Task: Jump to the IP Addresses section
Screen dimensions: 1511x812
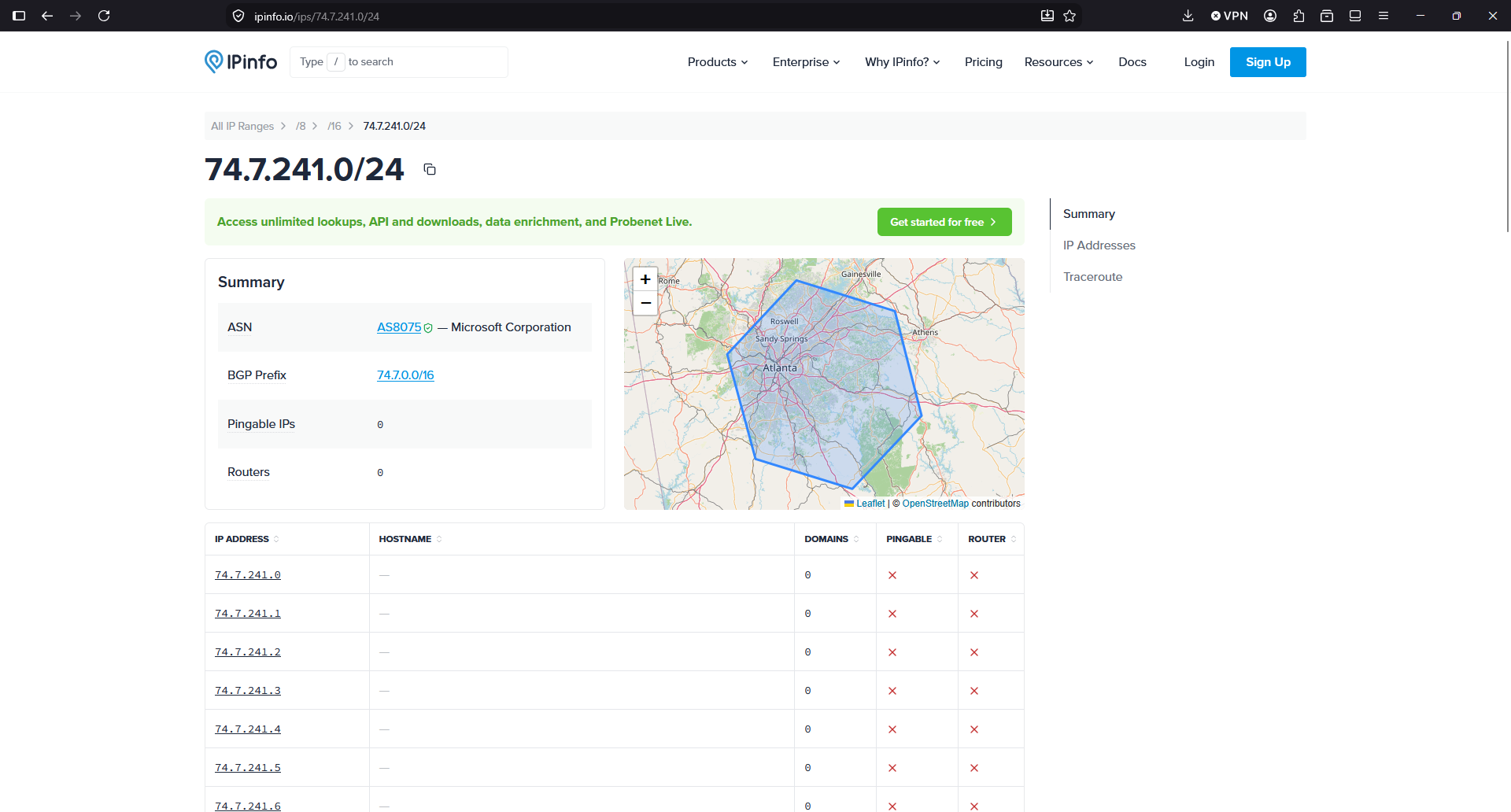Action: (x=1099, y=245)
